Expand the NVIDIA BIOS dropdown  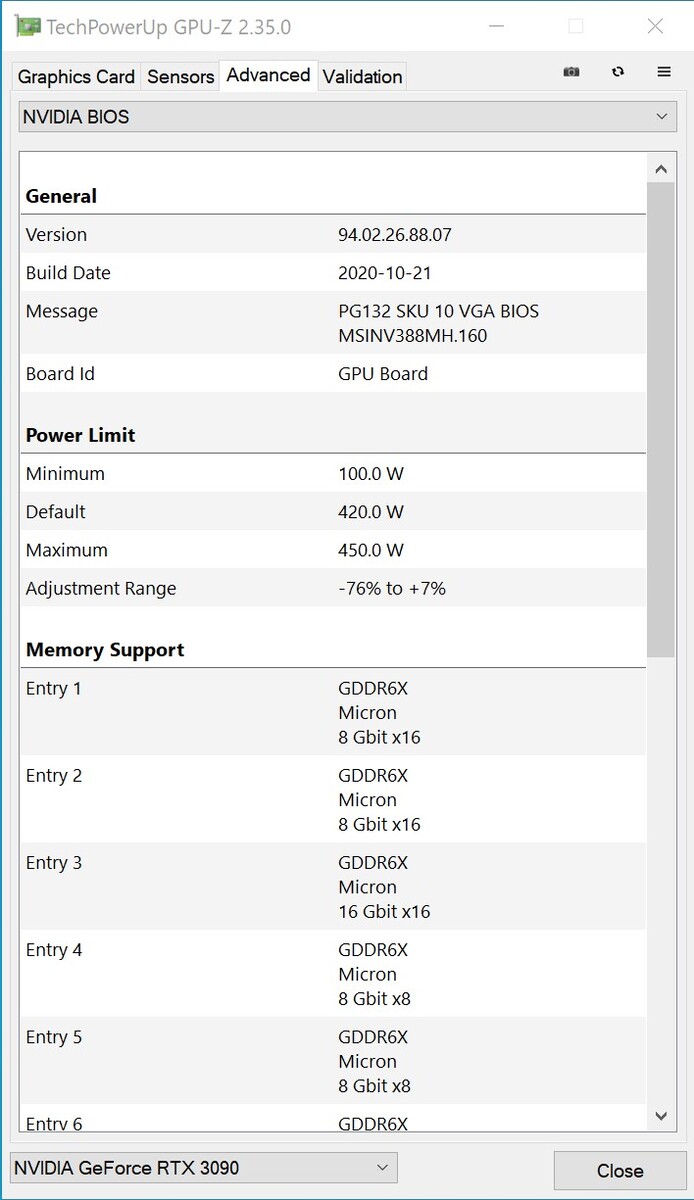tap(347, 117)
